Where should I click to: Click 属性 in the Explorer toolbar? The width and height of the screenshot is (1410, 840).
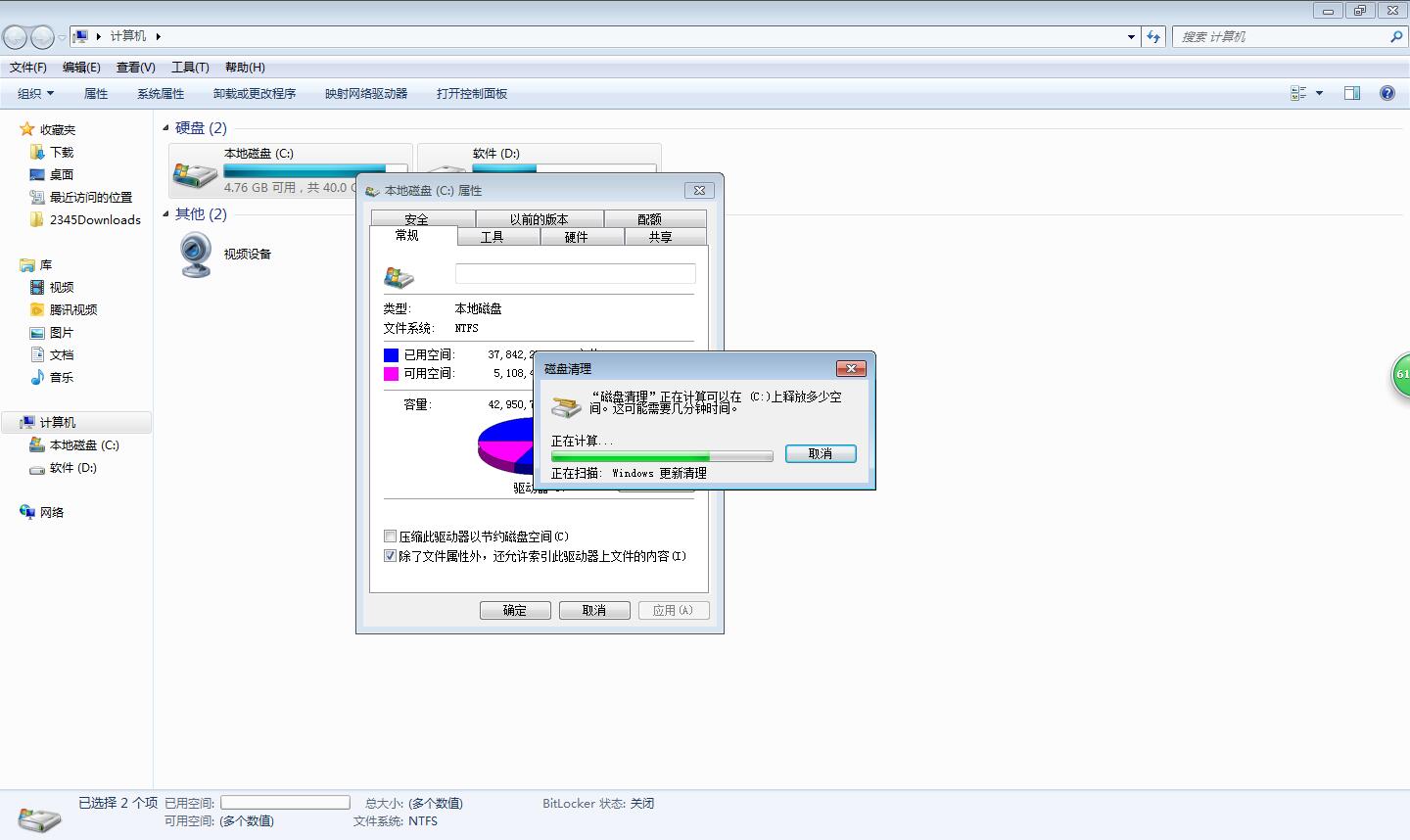pos(96,93)
